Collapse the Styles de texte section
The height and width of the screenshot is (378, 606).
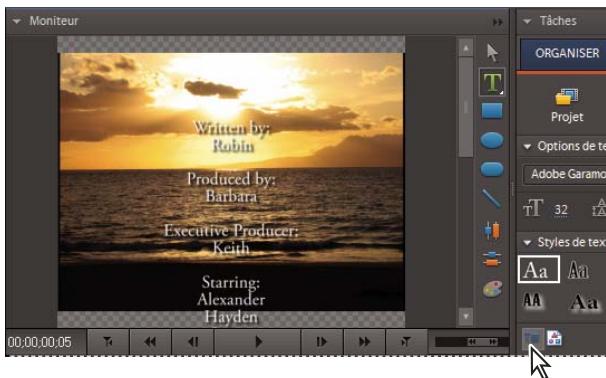pos(527,243)
